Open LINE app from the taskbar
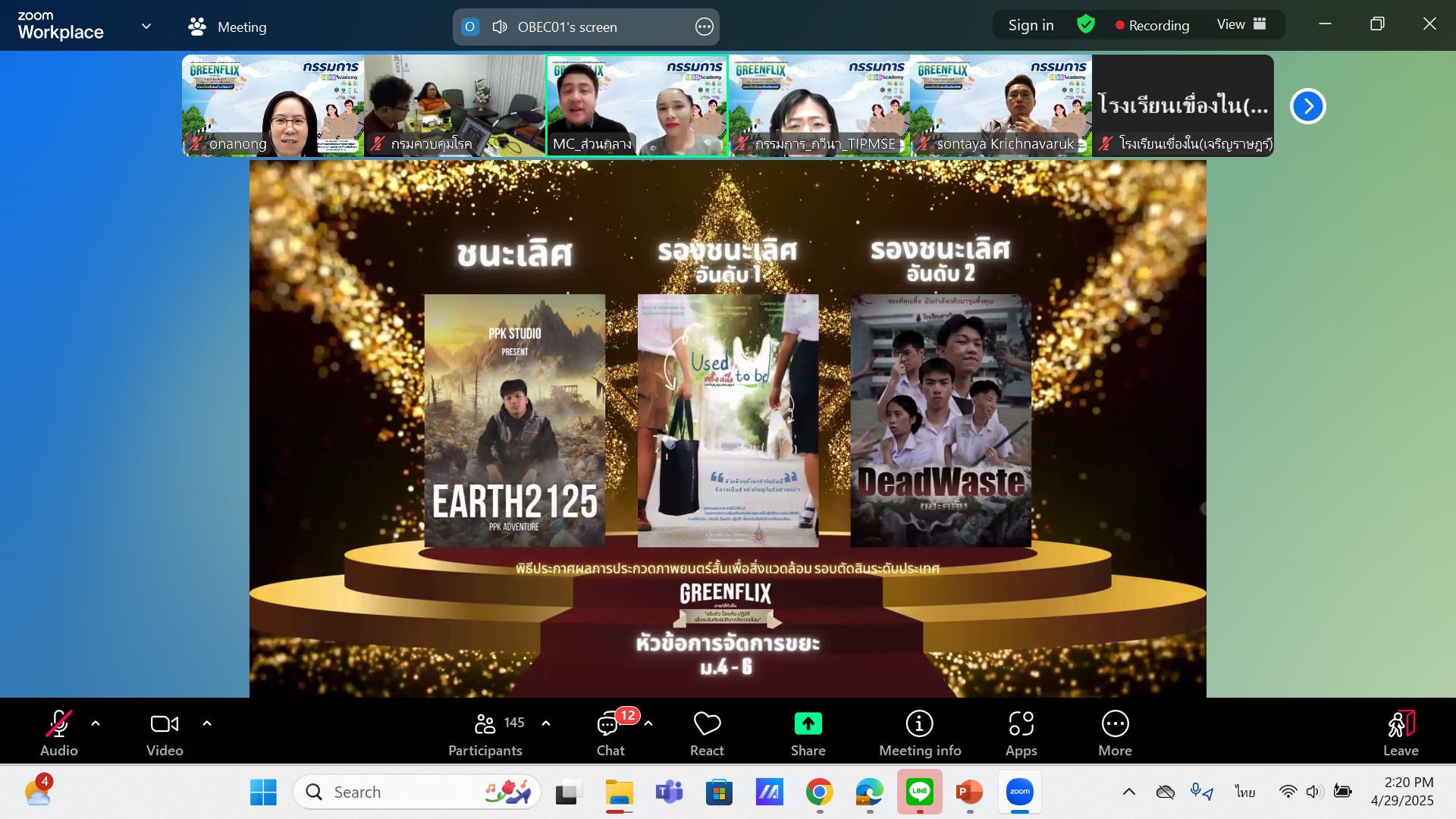Image resolution: width=1456 pixels, height=819 pixels. (920, 792)
